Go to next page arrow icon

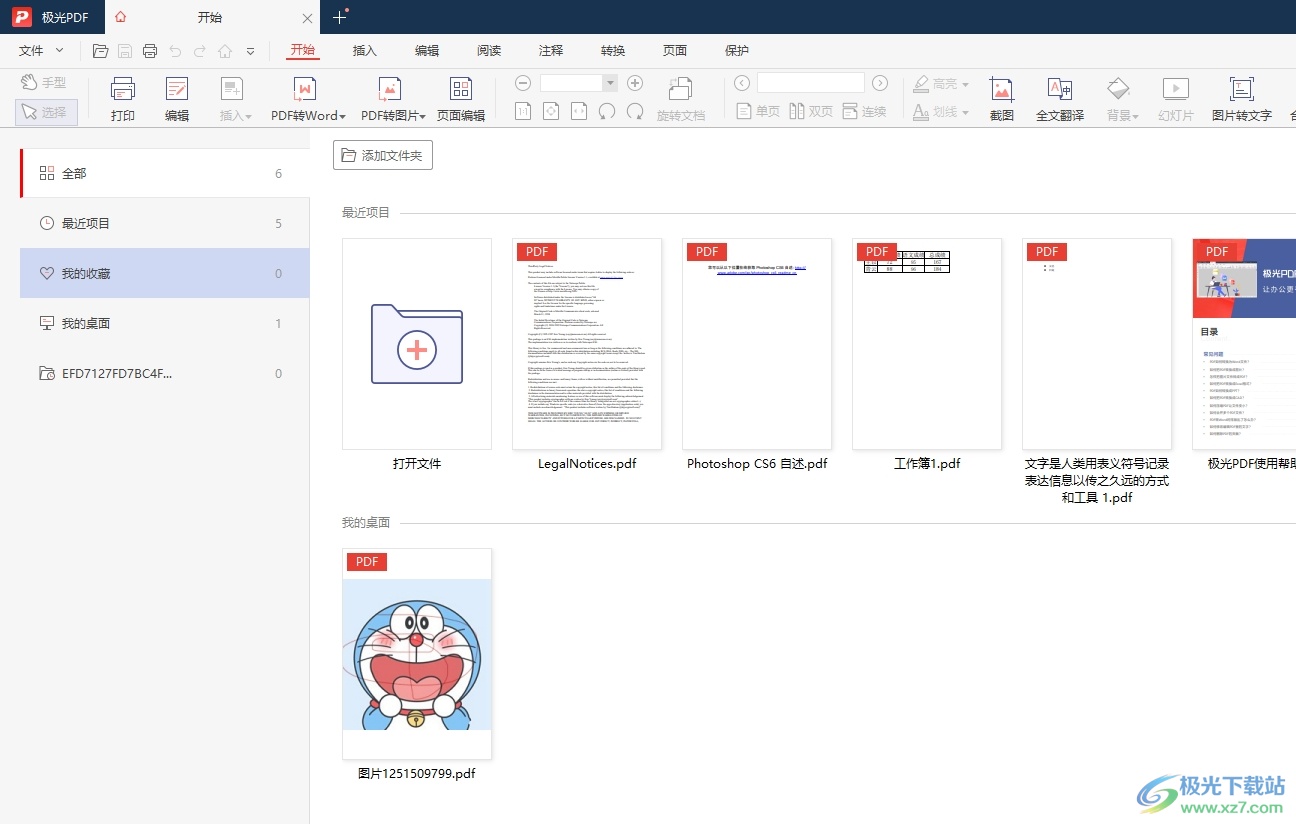coord(880,83)
